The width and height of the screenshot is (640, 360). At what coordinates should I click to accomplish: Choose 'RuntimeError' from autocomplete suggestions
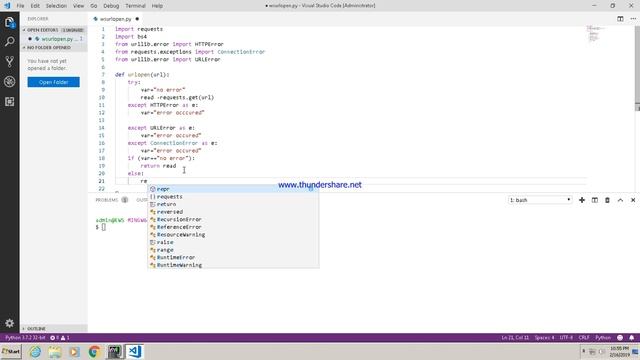click(x=233, y=258)
